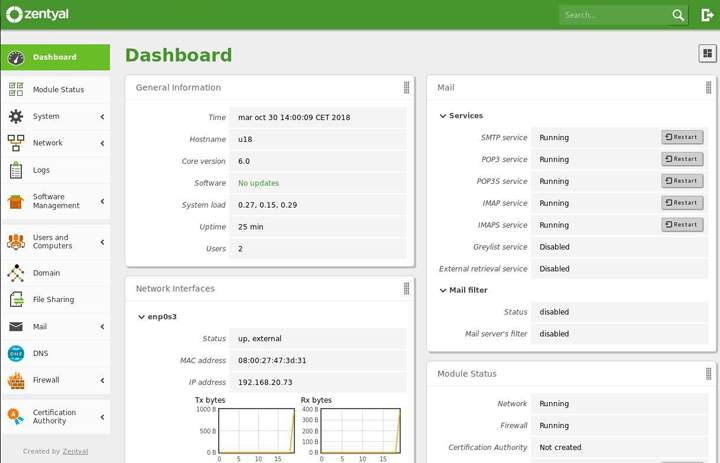The image size is (720, 463).
Task: Click the interface status up, external
Action: coord(259,339)
